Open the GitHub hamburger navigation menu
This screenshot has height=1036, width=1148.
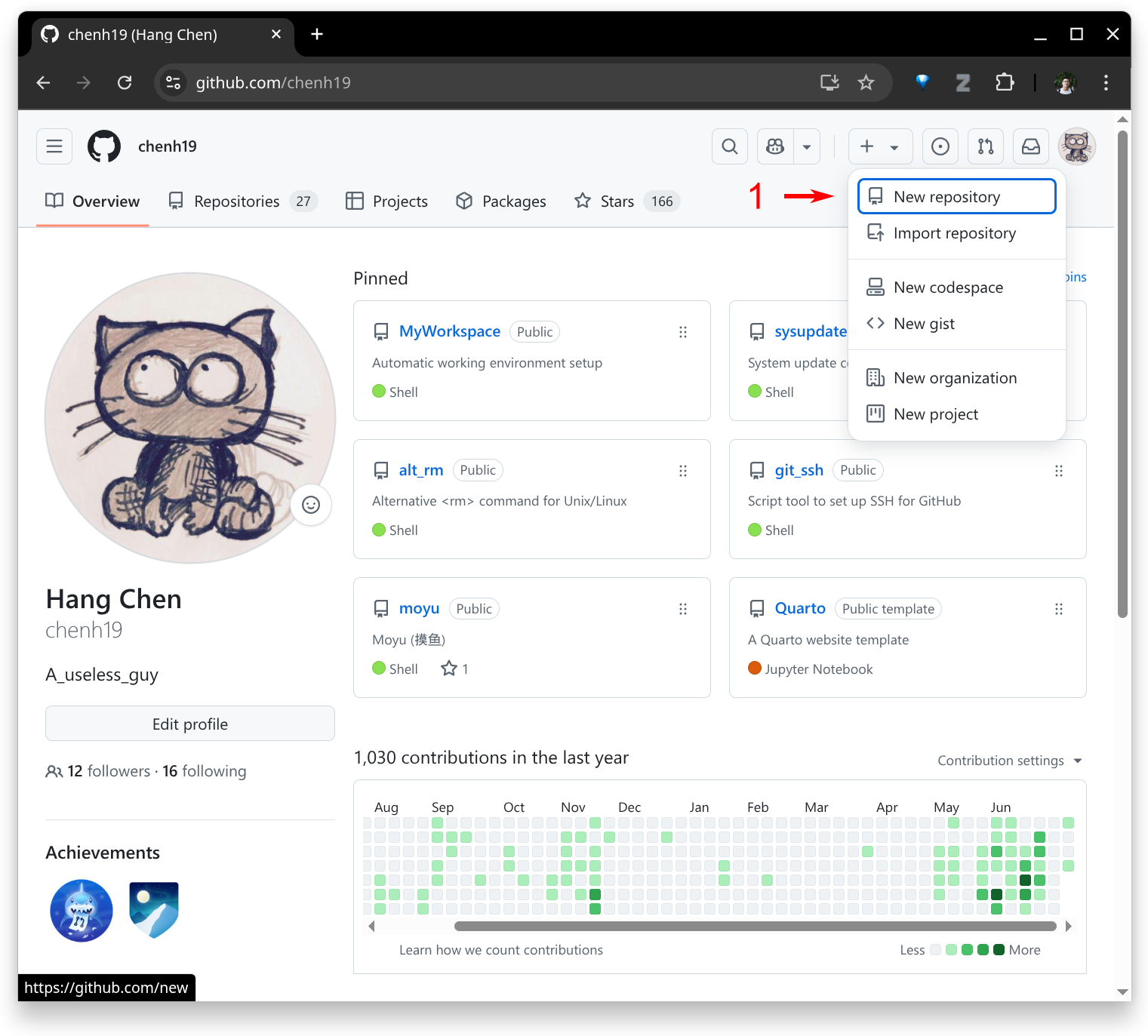pos(54,146)
